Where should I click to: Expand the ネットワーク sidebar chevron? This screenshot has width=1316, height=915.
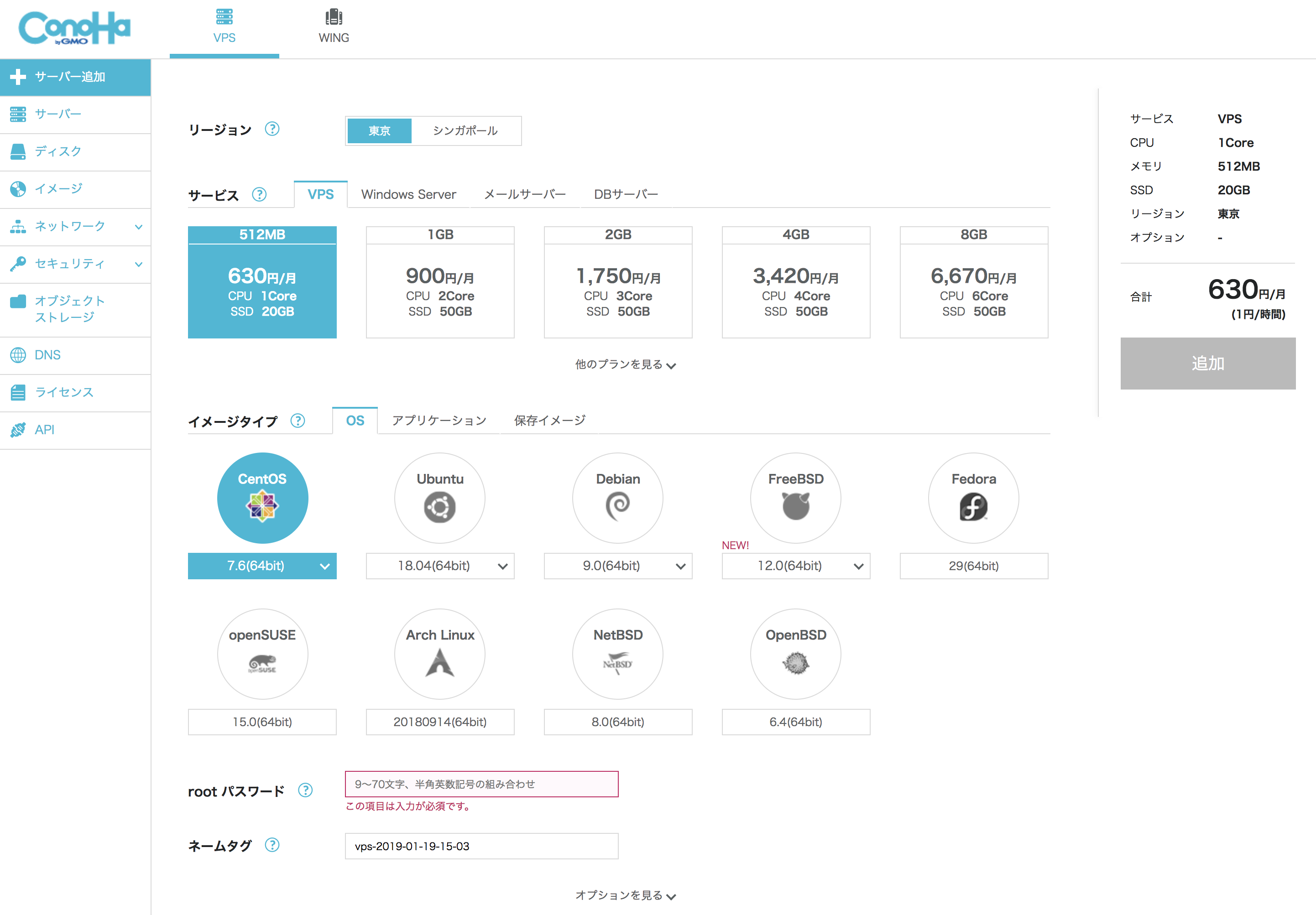click(138, 227)
